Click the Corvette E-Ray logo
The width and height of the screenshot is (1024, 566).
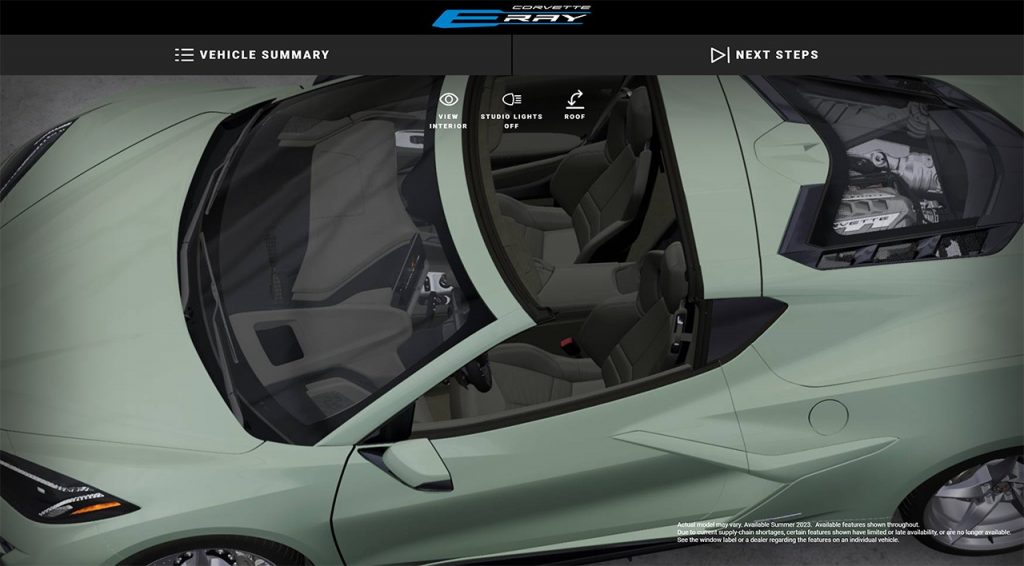coord(511,17)
